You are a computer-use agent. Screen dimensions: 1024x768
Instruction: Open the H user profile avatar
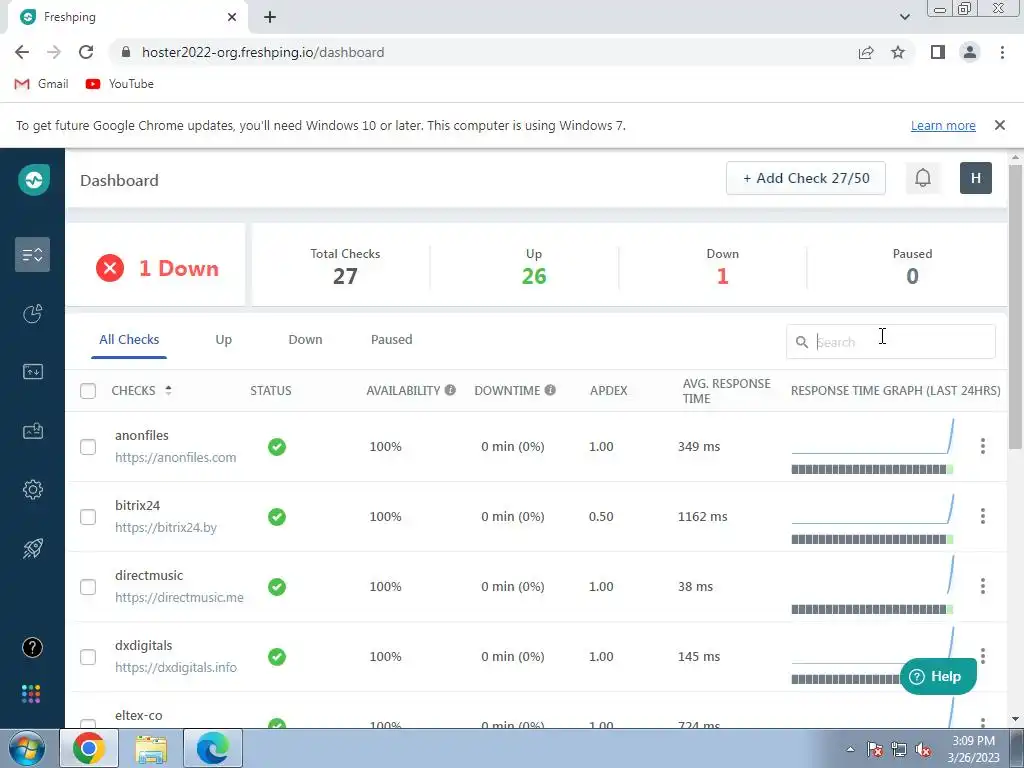[976, 178]
